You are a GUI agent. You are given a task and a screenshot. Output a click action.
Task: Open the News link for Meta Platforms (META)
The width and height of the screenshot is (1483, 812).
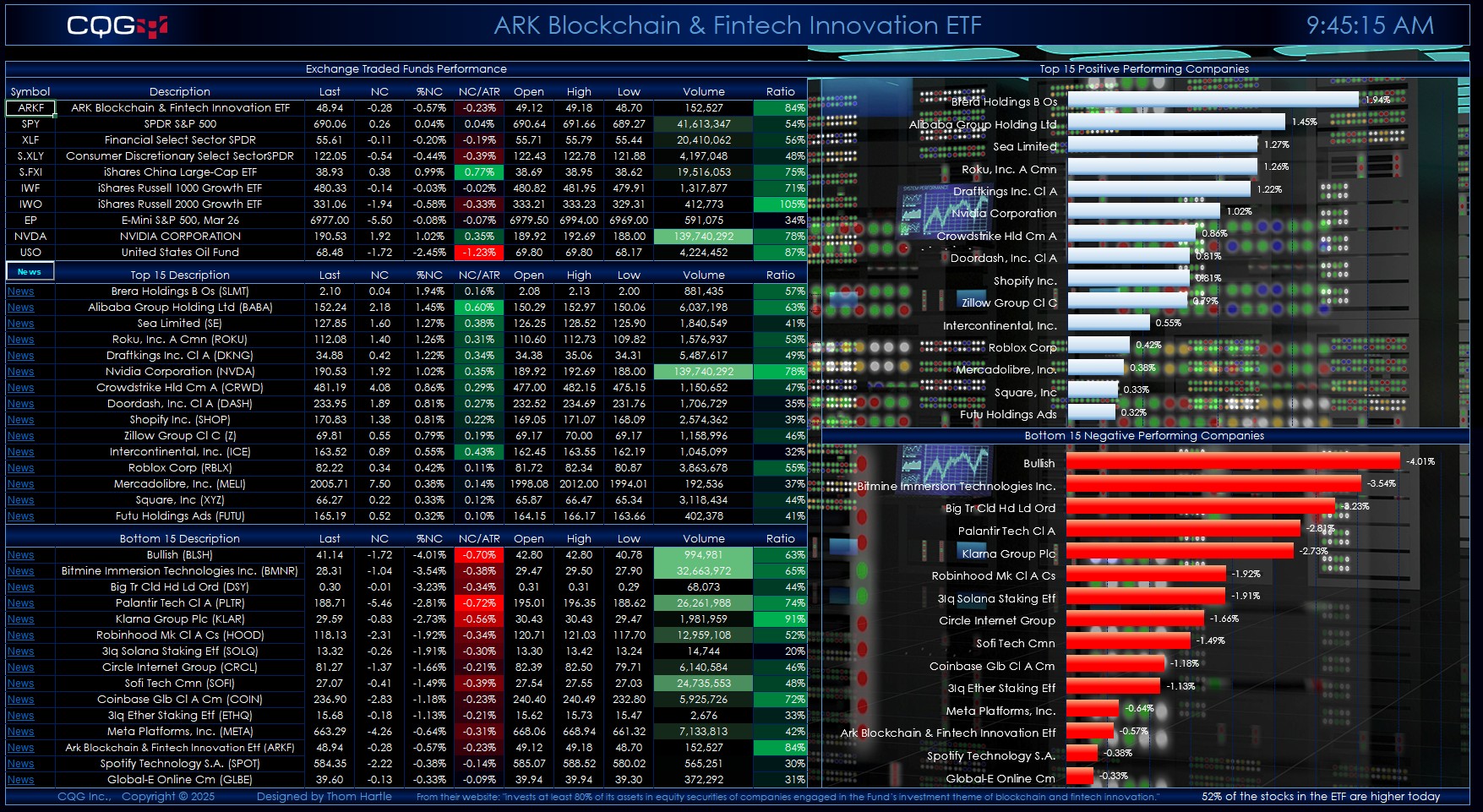coord(21,732)
